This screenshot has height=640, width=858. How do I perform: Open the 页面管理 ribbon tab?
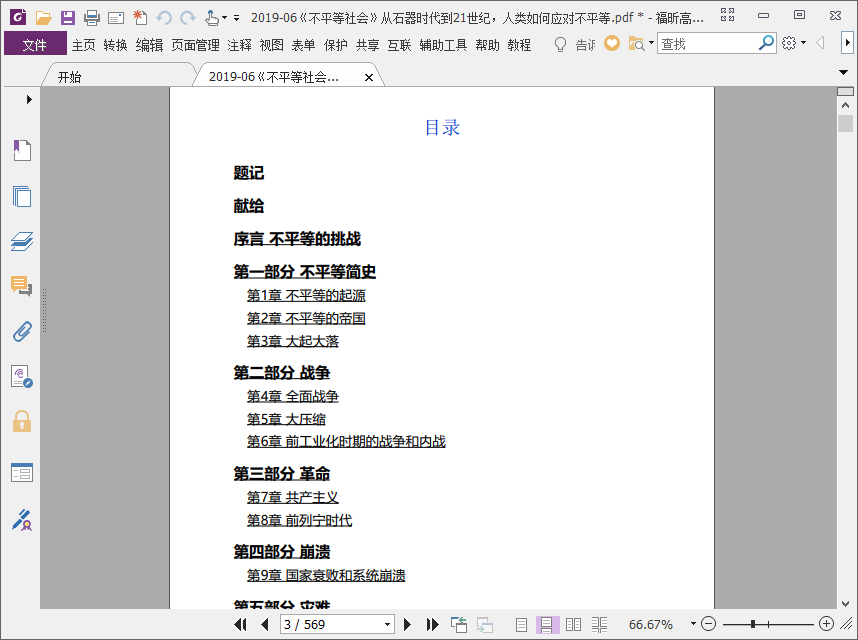pyautogui.click(x=195, y=45)
